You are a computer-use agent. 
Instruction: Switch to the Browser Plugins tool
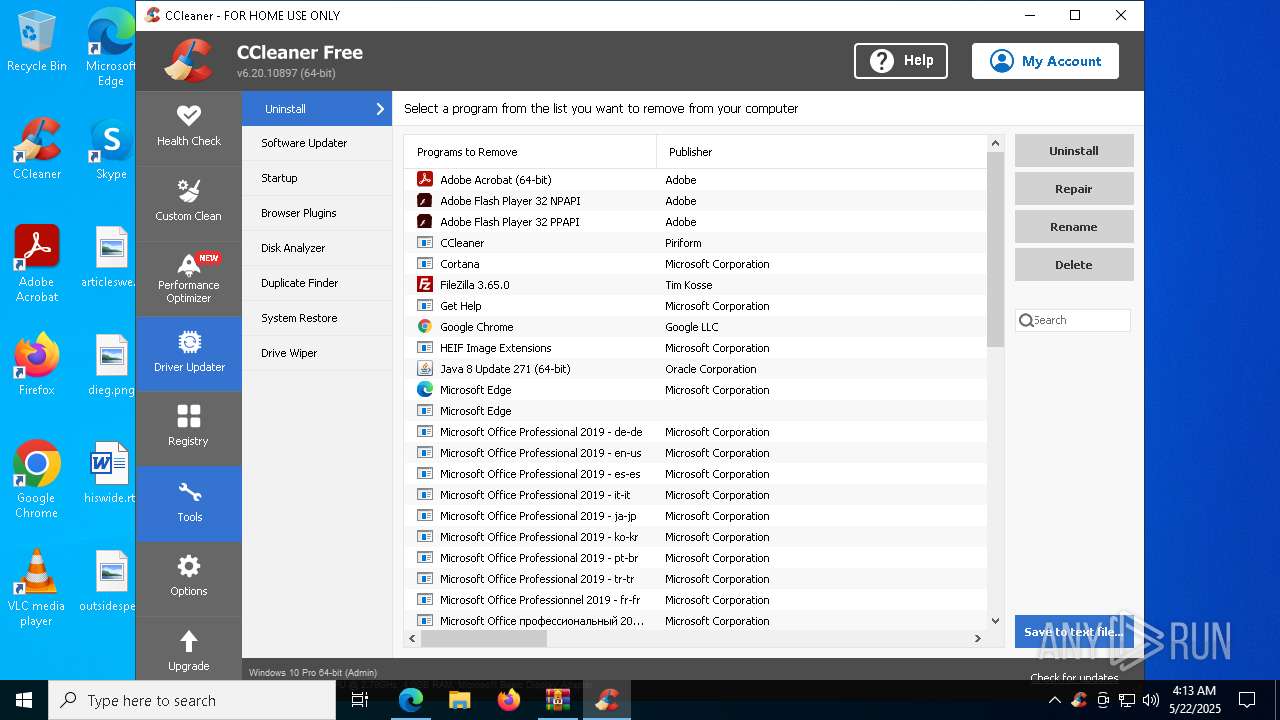point(317,213)
